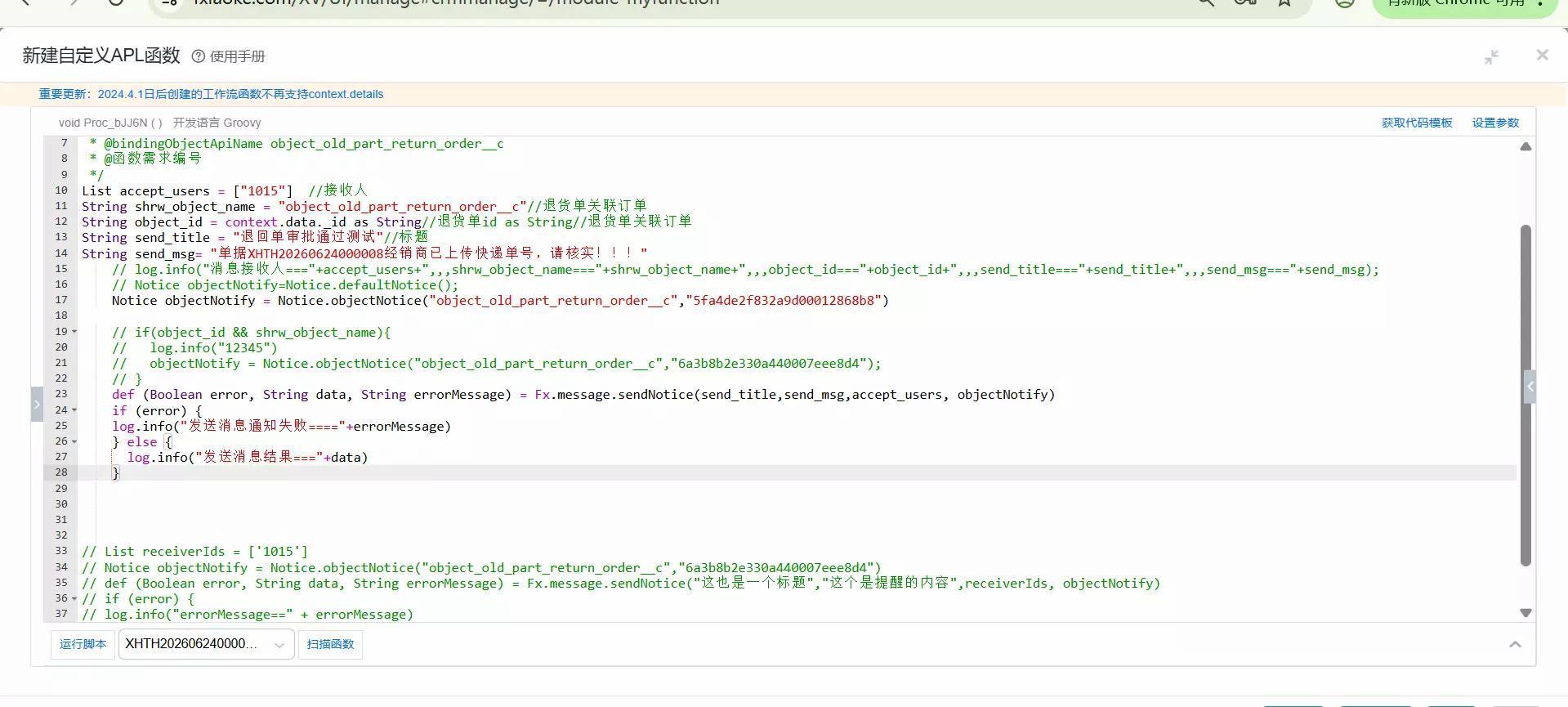Click the editor scrollbar down arrow
This screenshot has height=707, width=1568.
point(1526,612)
